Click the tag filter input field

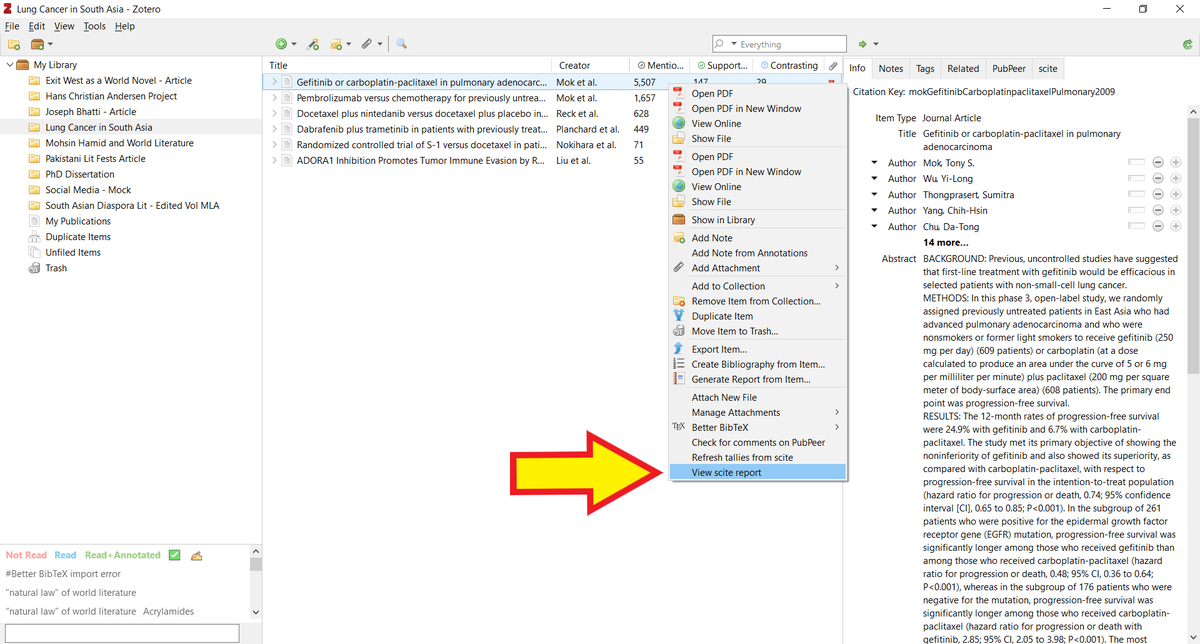pos(123,633)
